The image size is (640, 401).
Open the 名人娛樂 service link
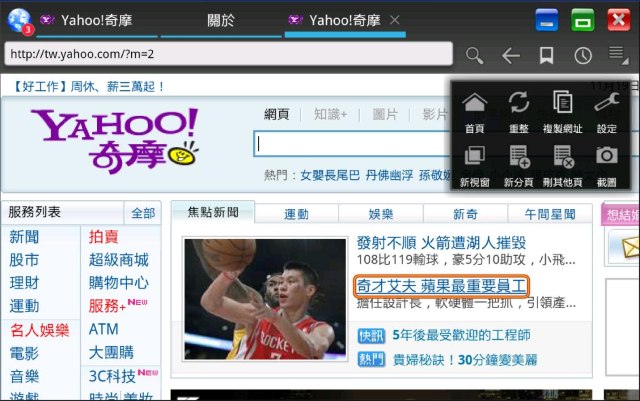tap(40, 330)
